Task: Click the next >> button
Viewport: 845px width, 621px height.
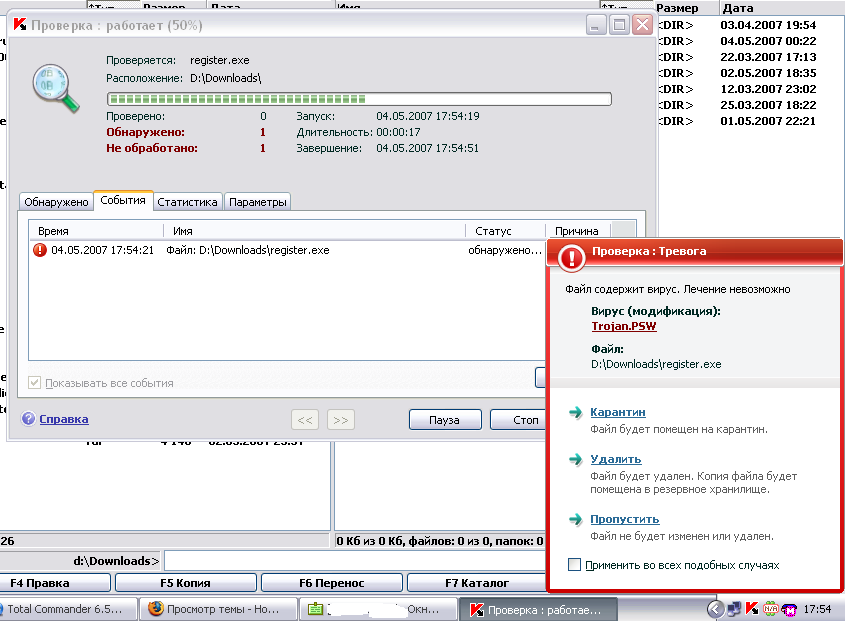Action: click(341, 420)
